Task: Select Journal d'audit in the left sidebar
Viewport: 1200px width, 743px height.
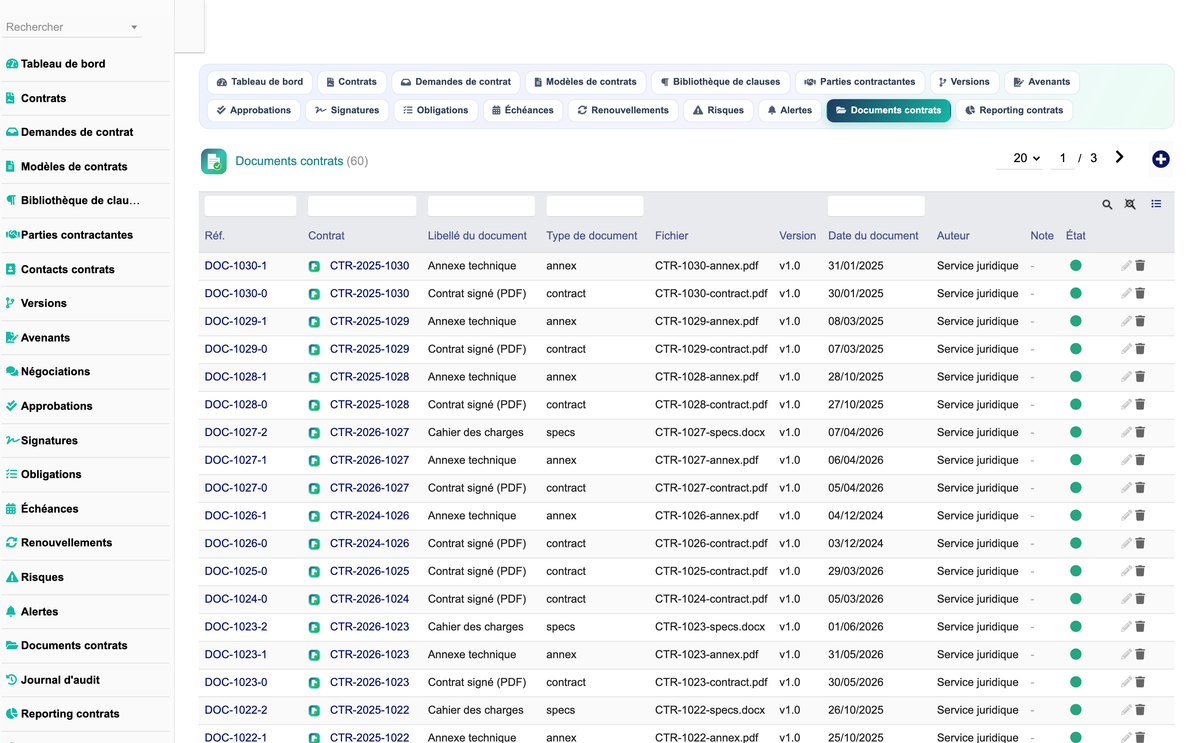Action: 60,680
